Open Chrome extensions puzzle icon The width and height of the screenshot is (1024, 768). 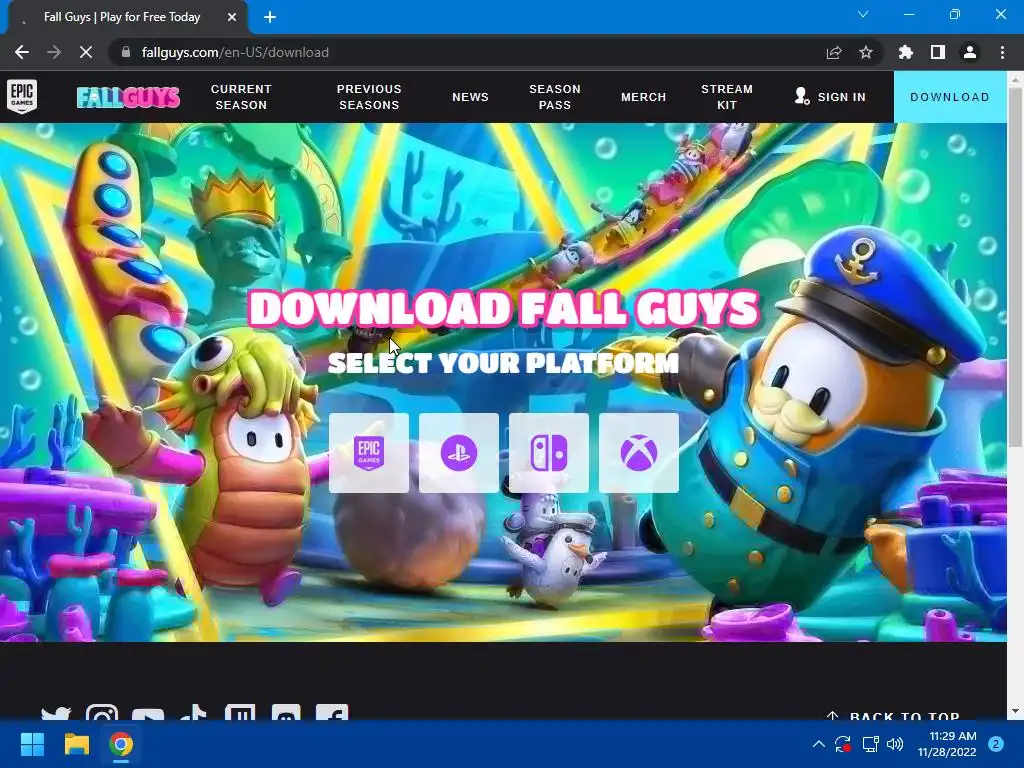pyautogui.click(x=906, y=52)
